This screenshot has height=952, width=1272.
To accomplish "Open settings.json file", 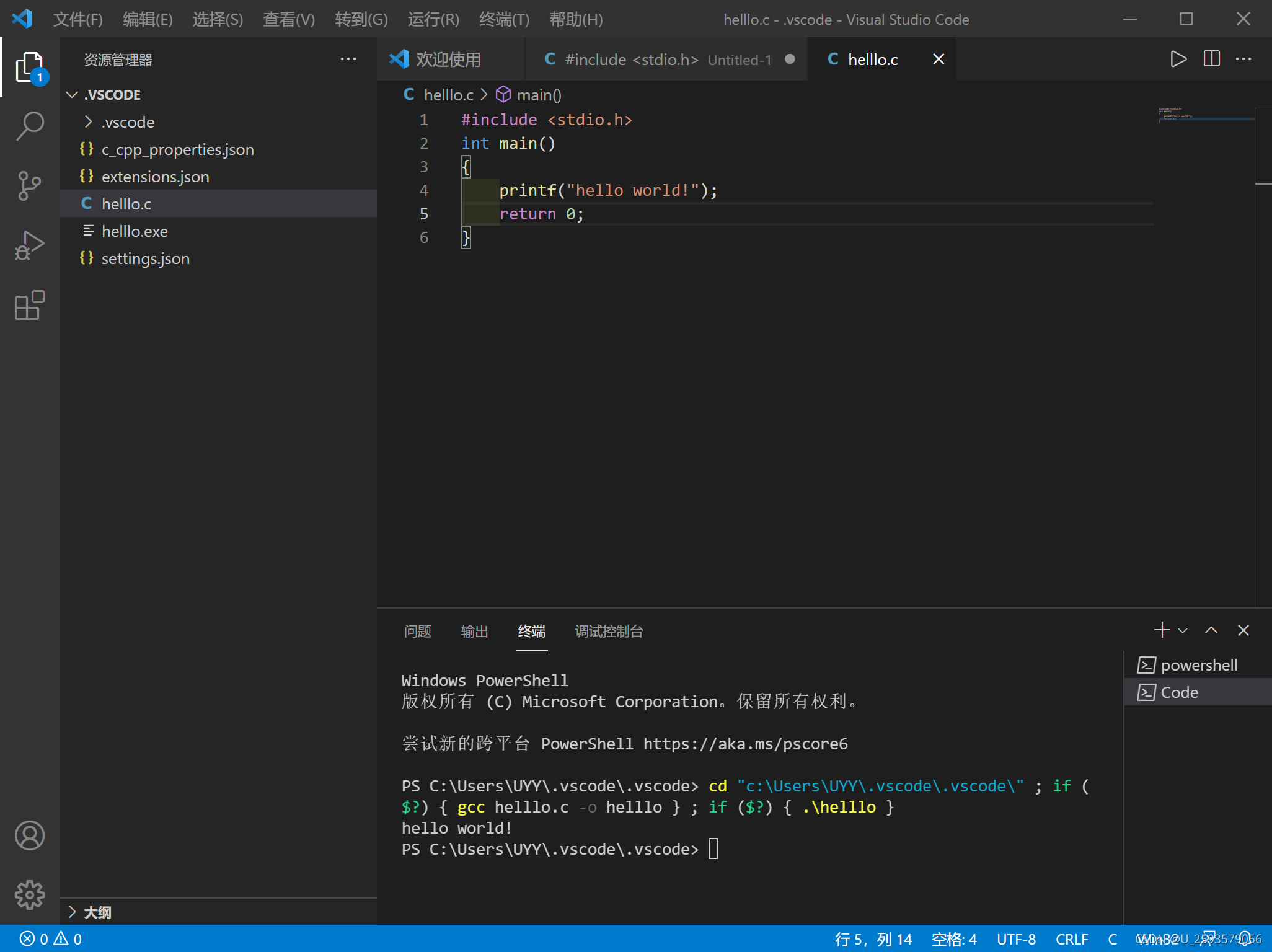I will tap(218, 258).
